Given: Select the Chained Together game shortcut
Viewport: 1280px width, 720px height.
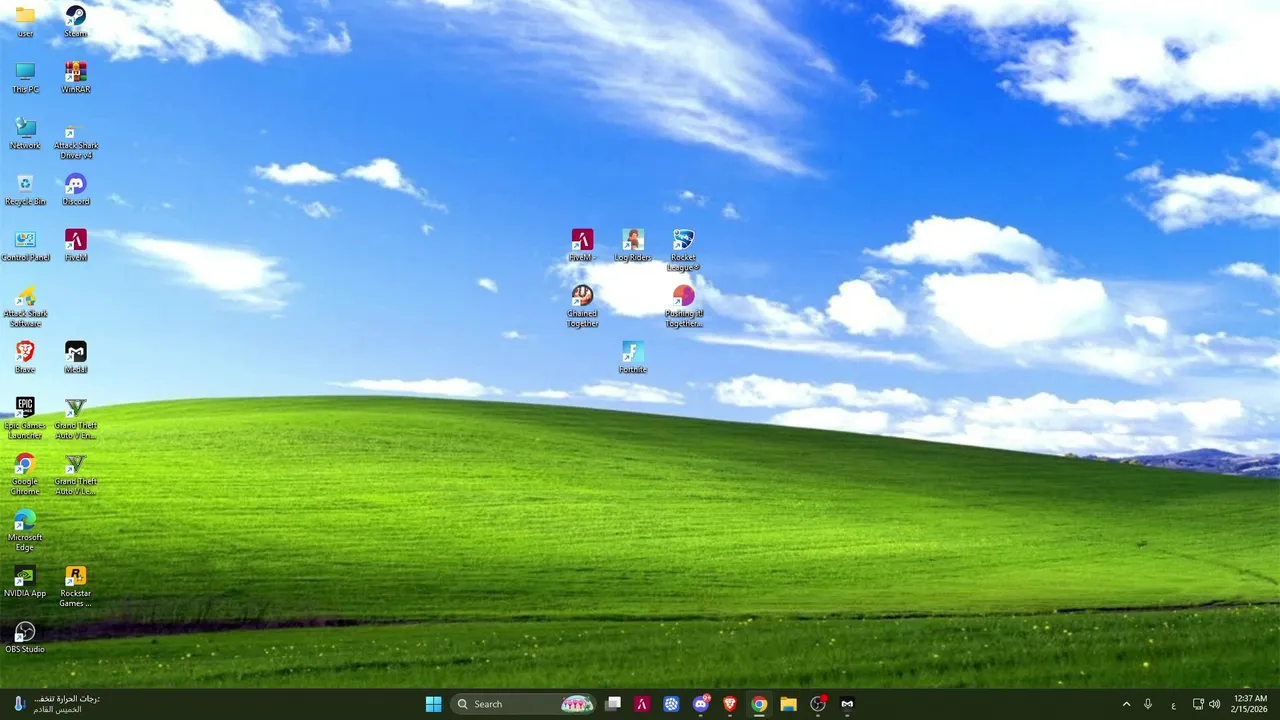Looking at the screenshot, I should click(582, 306).
